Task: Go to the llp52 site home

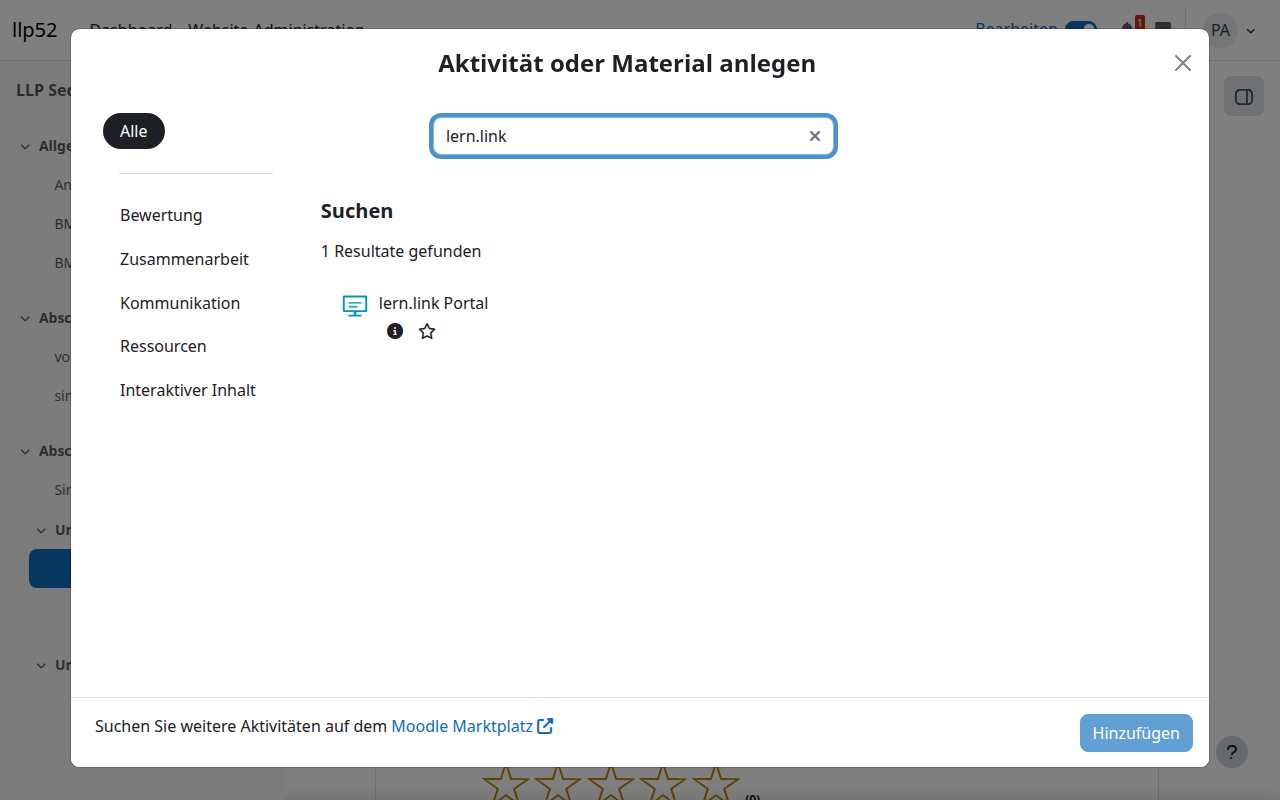Action: (x=35, y=30)
